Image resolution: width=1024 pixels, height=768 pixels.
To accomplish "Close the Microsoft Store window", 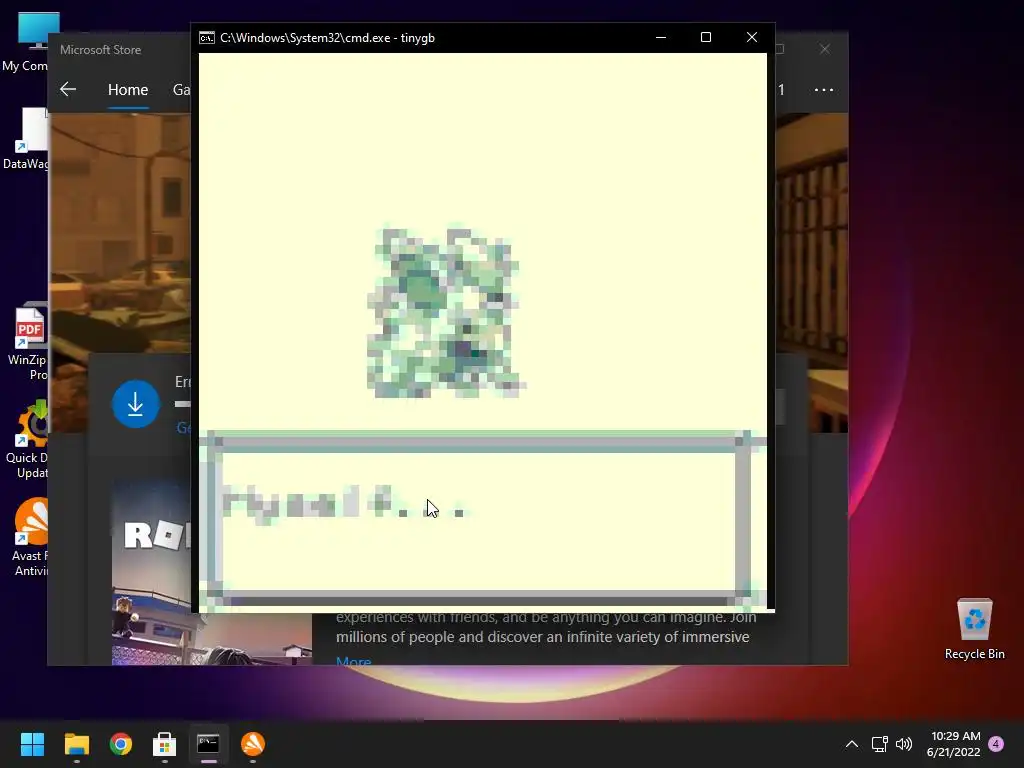I will pos(825,49).
